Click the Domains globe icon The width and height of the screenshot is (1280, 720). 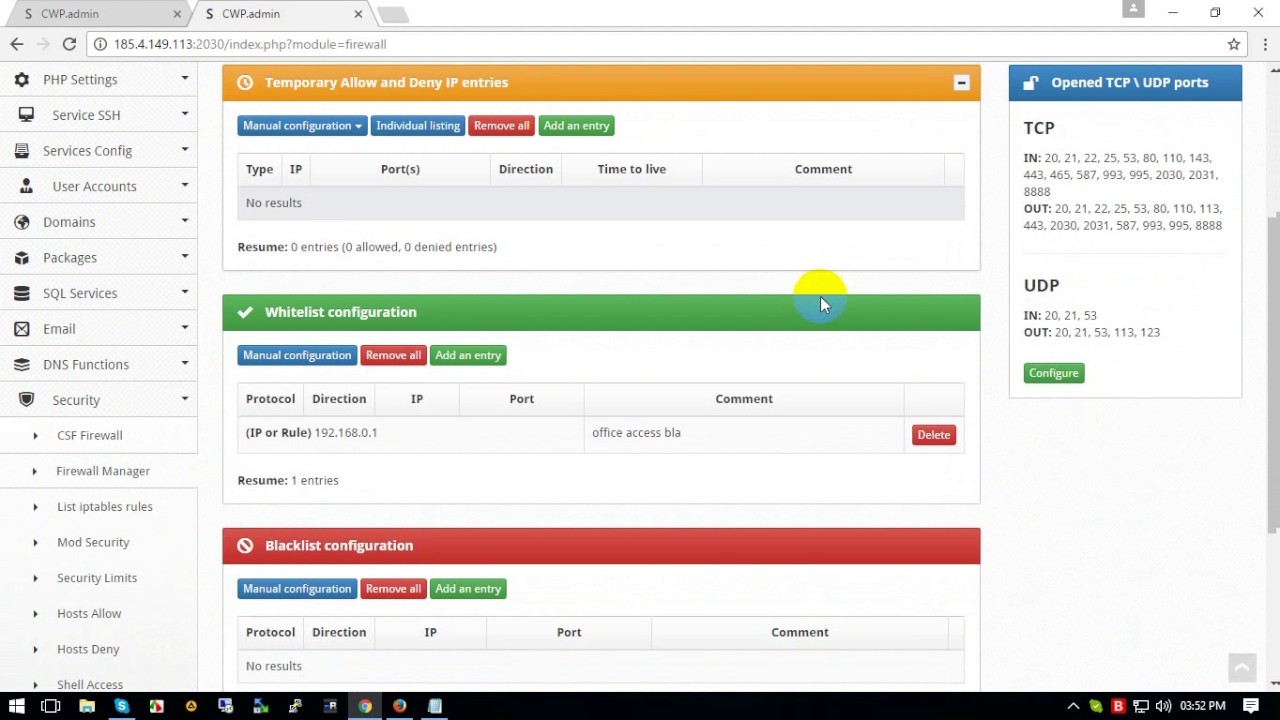[x=22, y=222]
